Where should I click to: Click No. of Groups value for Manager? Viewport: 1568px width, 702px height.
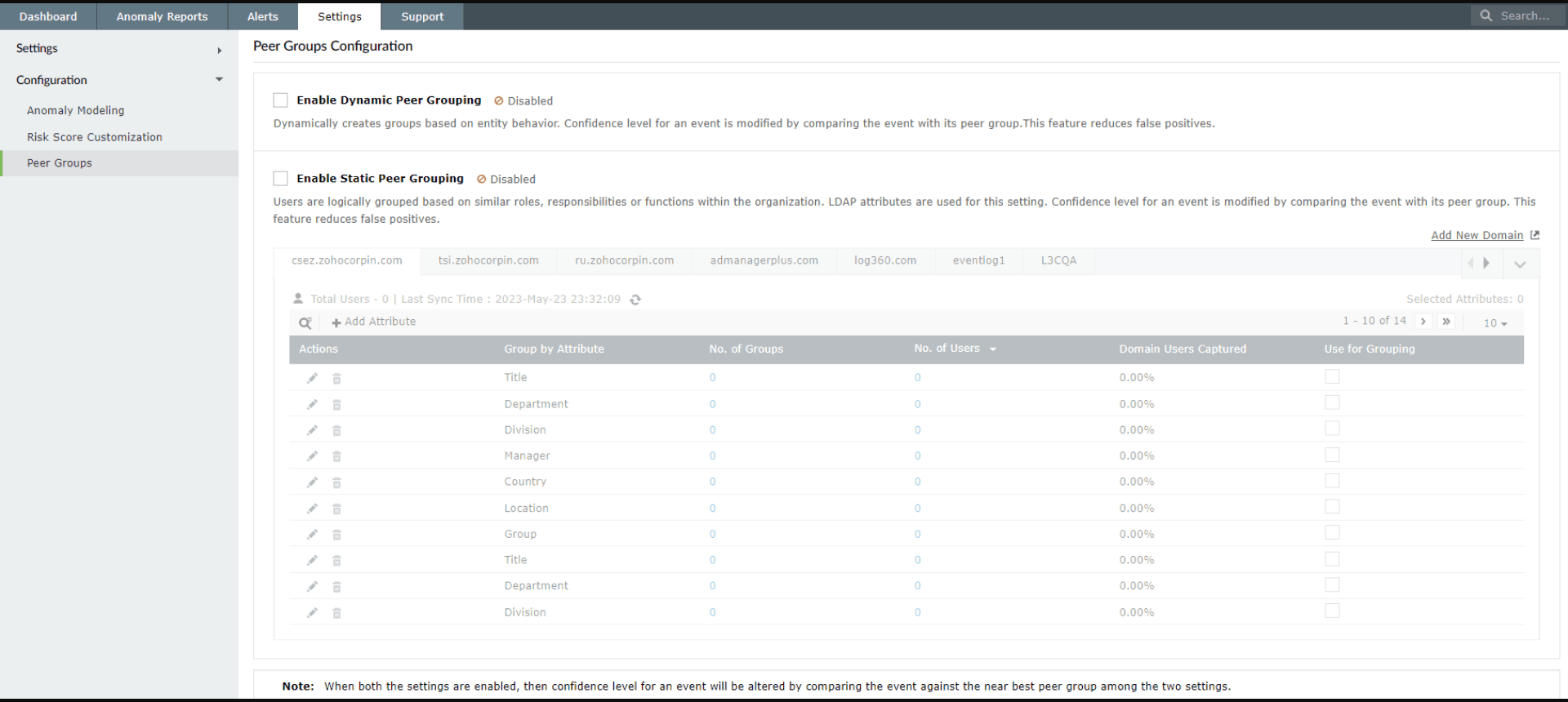coord(712,456)
